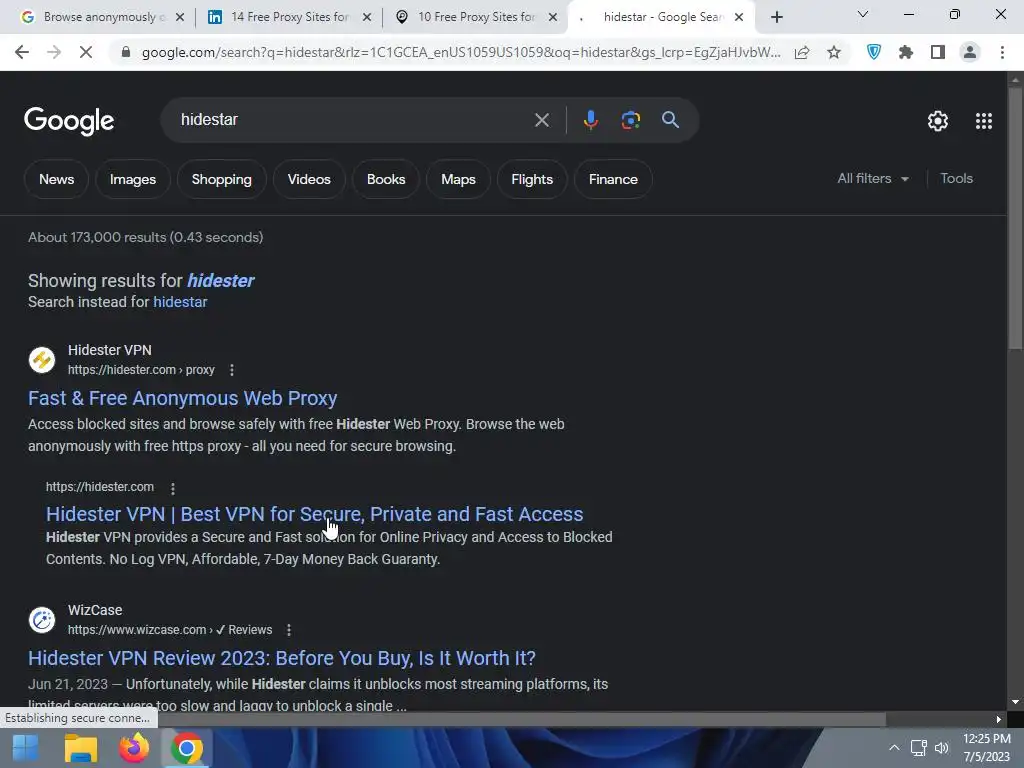The width and height of the screenshot is (1024, 768).
Task: Open Hidester VPN Best VPN result
Action: coord(314,514)
